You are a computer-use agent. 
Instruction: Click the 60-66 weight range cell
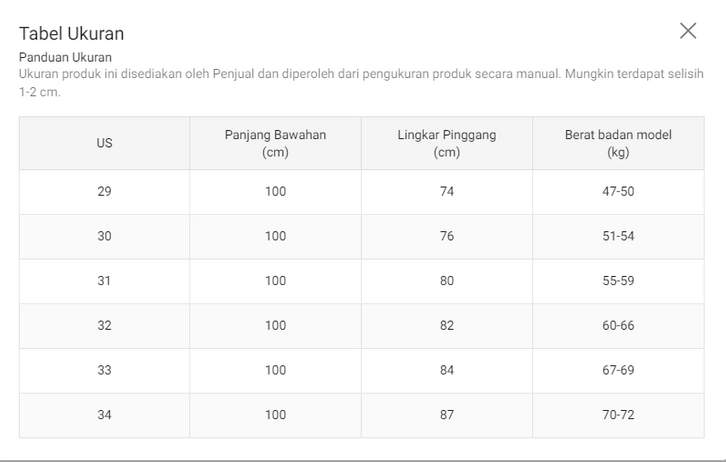click(x=618, y=325)
